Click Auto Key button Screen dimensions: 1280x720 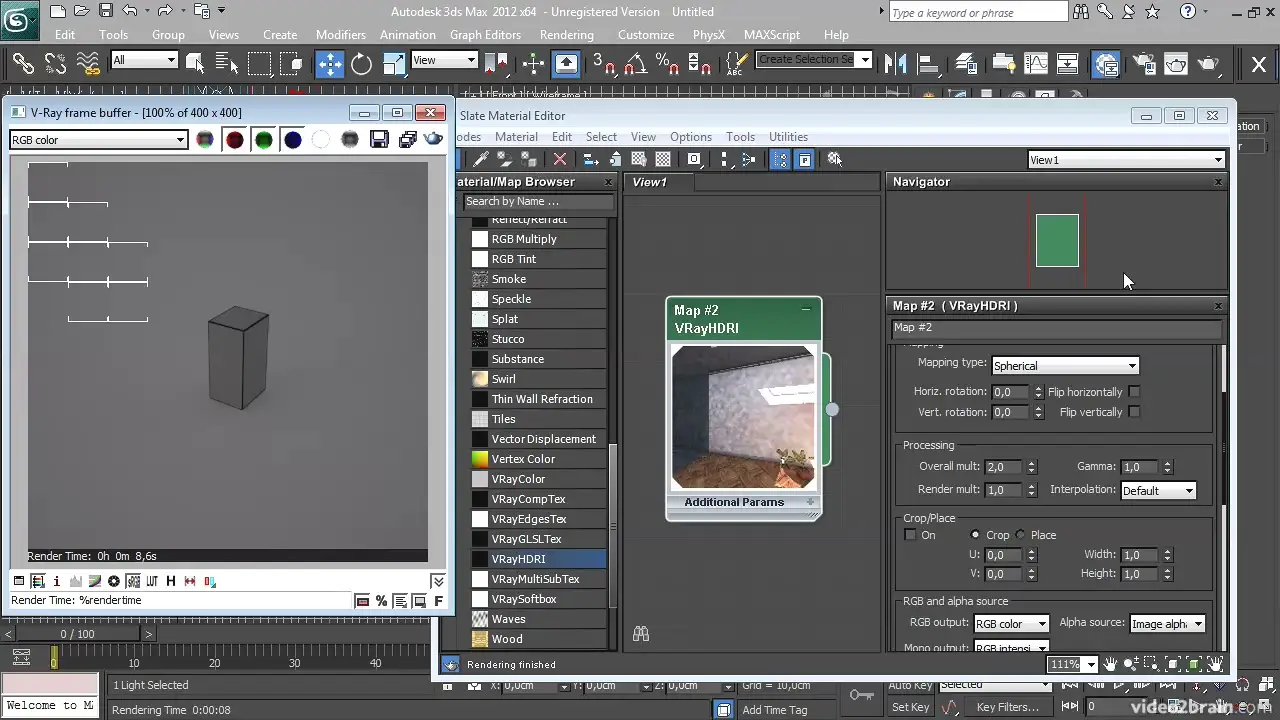point(910,685)
